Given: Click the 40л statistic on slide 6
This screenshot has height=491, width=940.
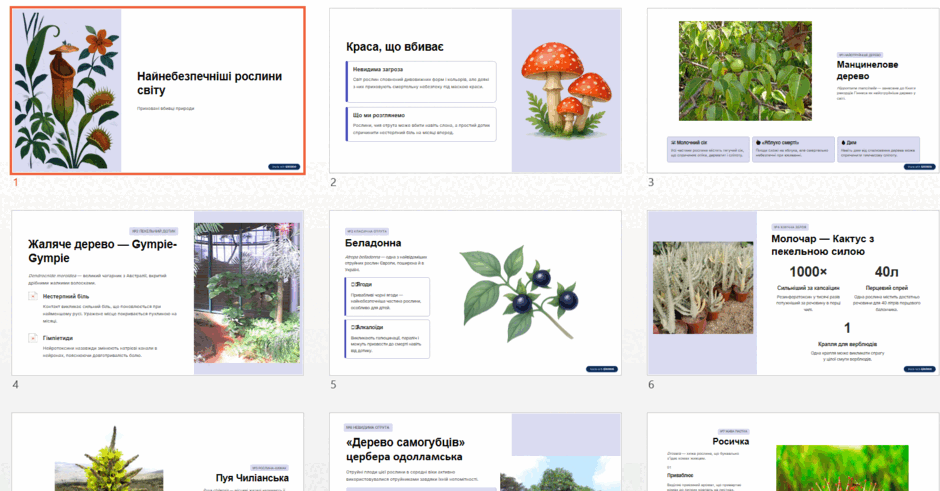Looking at the screenshot, I should (887, 272).
